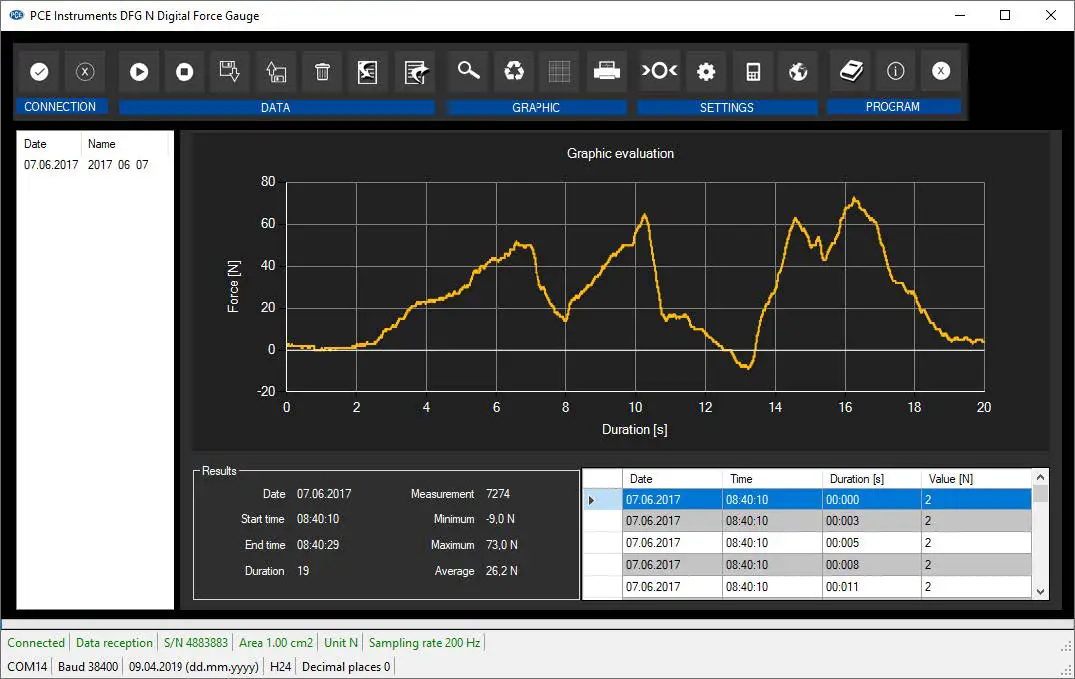This screenshot has height=679, width=1075.
Task: Open the calculator icon in Settings
Action: click(x=753, y=71)
